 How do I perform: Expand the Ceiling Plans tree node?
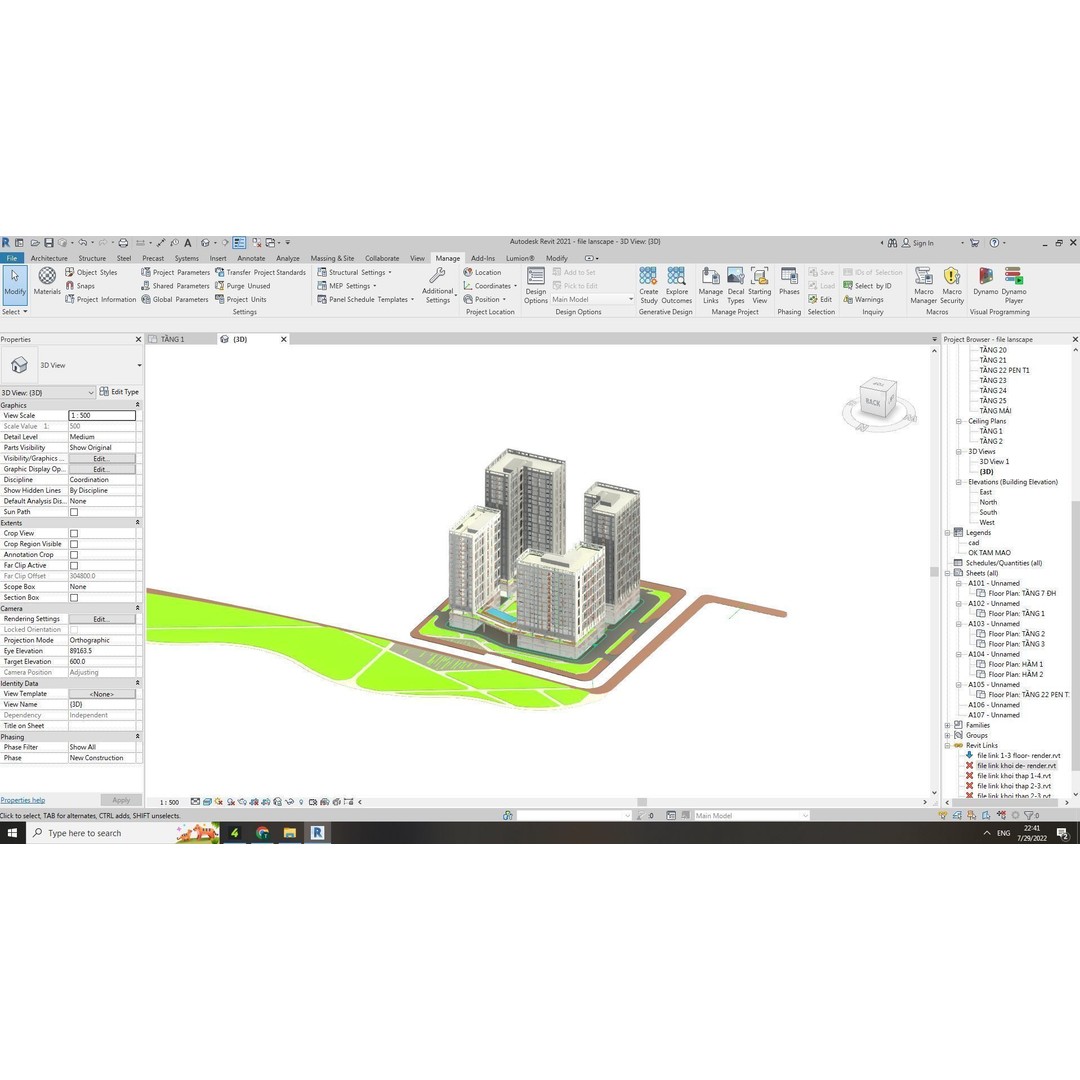(x=957, y=421)
